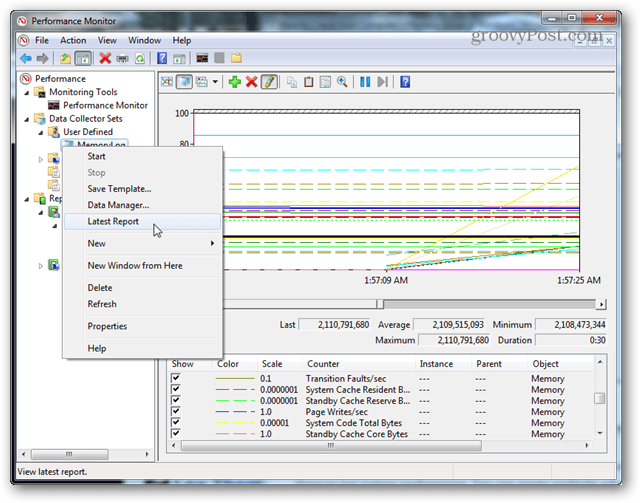Sort by the Scale column header
This screenshot has width=640, height=503.
[x=280, y=364]
